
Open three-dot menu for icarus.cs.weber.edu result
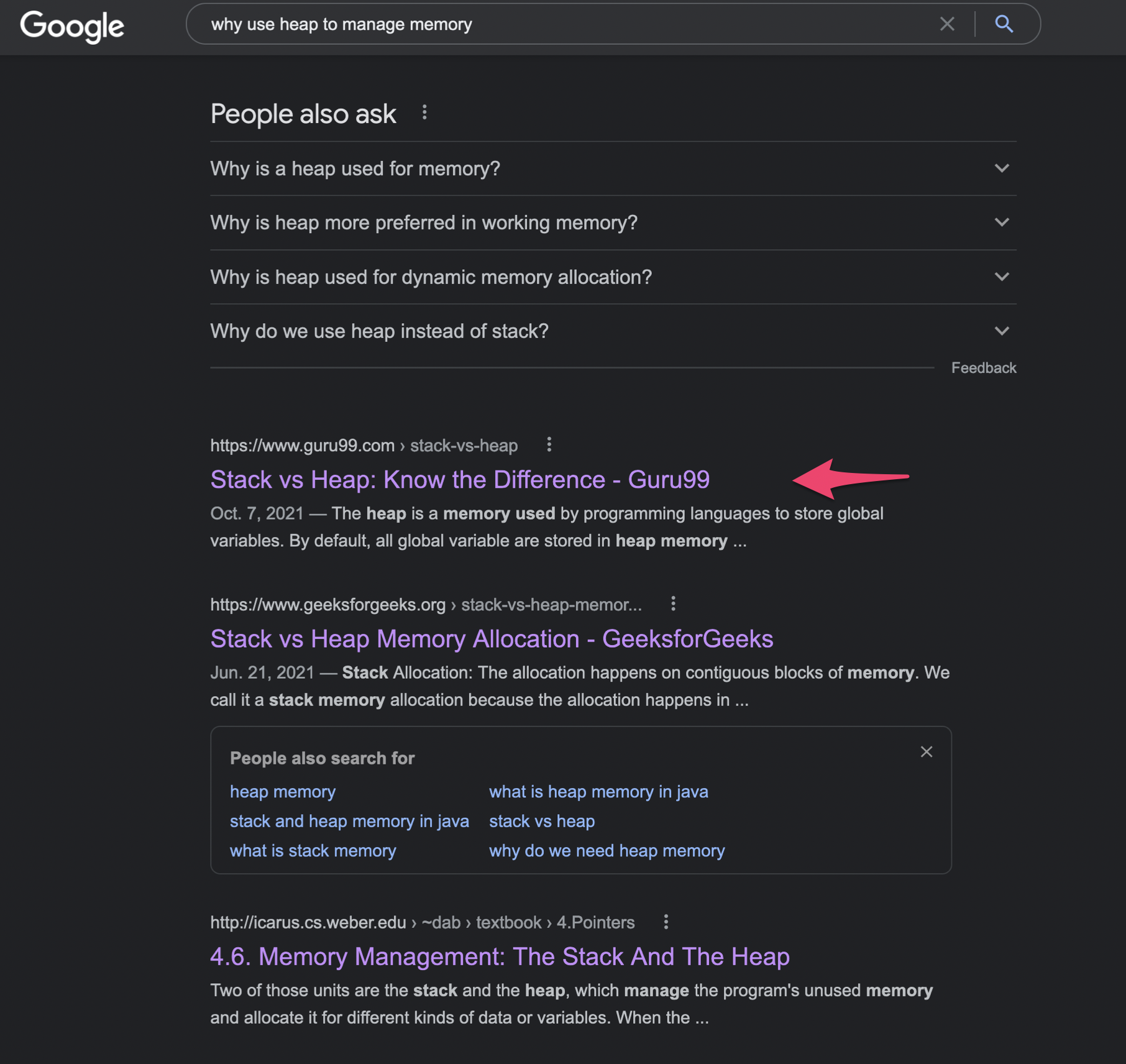(x=666, y=922)
